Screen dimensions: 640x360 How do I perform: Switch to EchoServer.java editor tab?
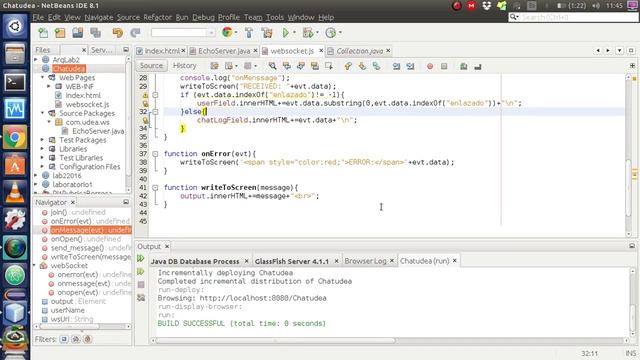coord(224,51)
